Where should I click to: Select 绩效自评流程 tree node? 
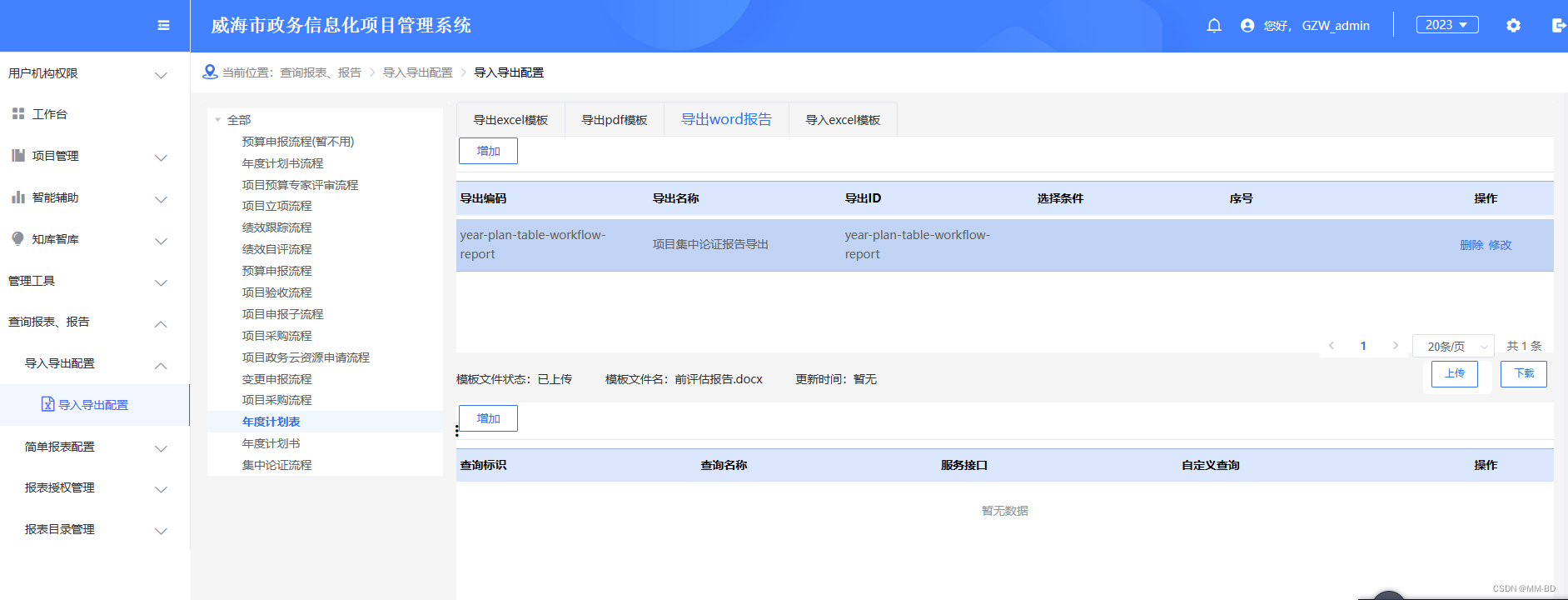point(276,249)
